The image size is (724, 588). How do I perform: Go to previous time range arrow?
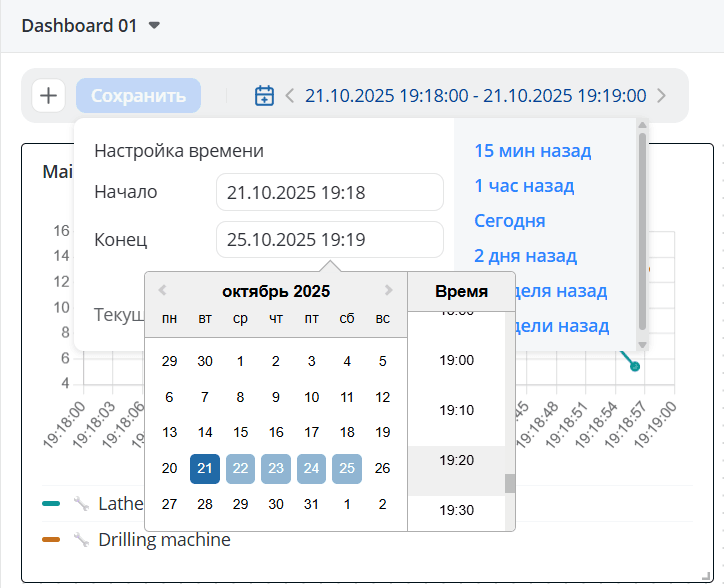pos(290,96)
